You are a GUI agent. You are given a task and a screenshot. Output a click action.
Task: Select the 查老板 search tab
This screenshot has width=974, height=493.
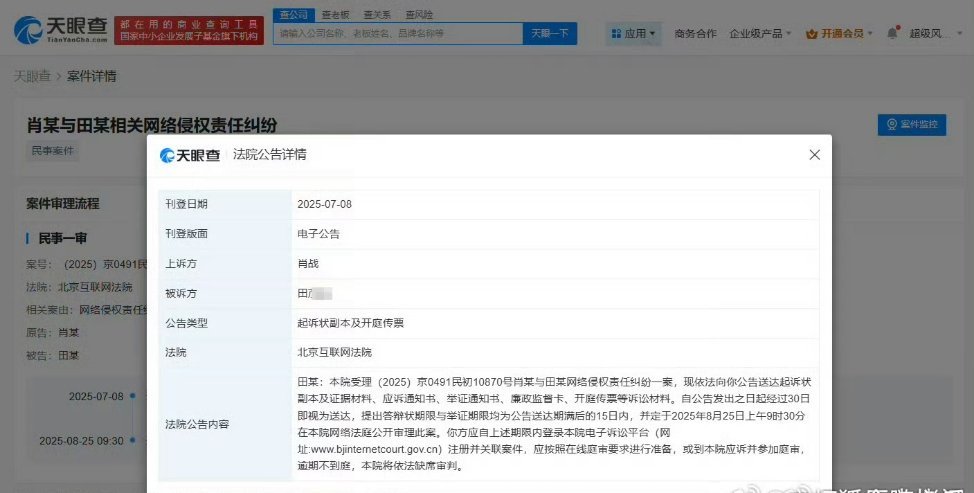[x=335, y=14]
